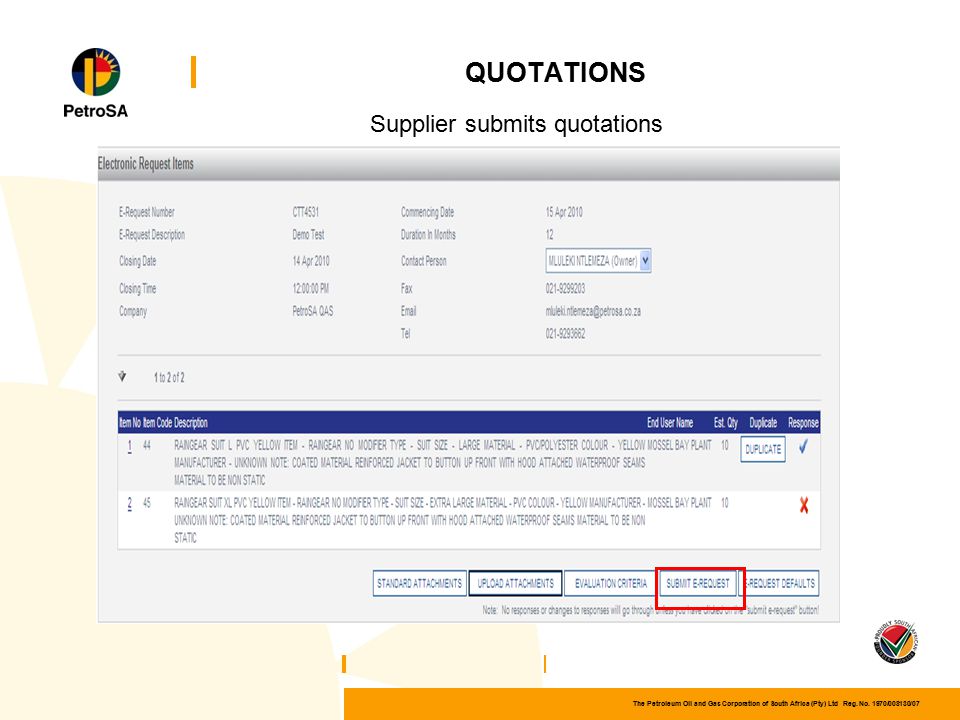Click the PetroSA logo
Screen dimensions: 960x720
[x=96, y=83]
